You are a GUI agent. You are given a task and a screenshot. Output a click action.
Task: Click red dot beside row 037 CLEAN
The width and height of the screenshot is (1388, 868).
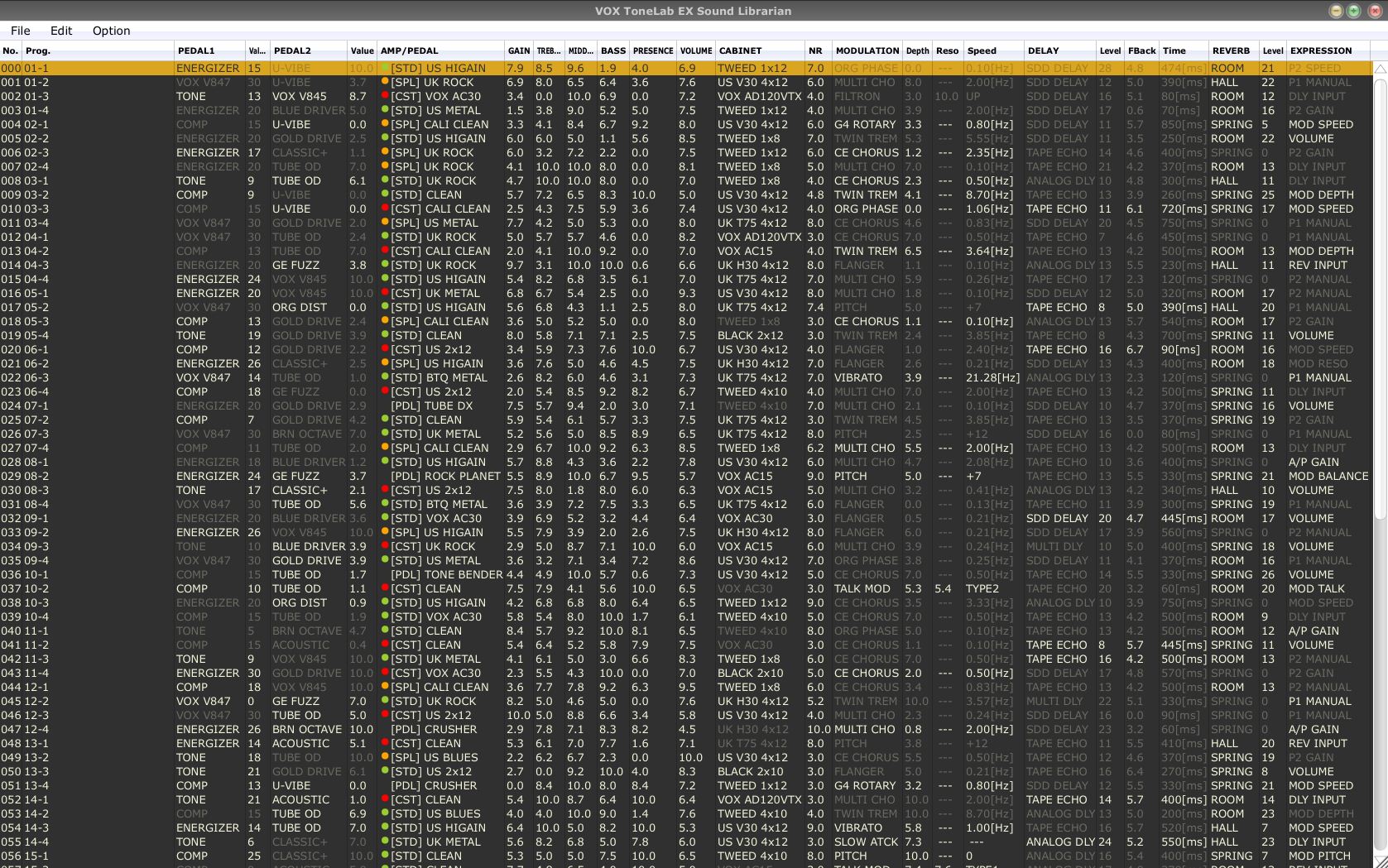pyautogui.click(x=385, y=588)
